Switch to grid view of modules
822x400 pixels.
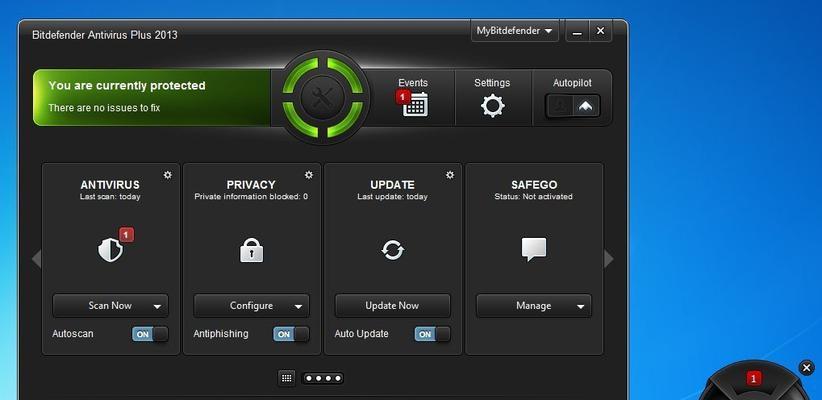point(286,378)
